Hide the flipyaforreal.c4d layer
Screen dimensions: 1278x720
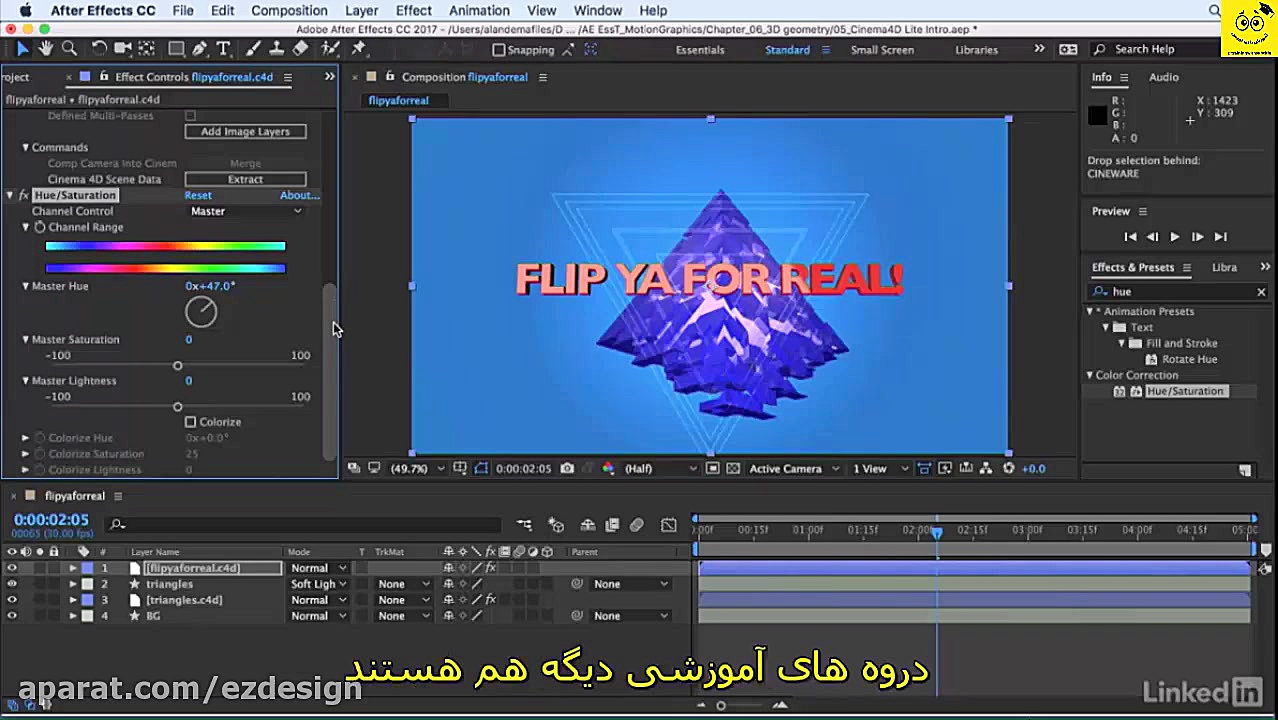pyautogui.click(x=11, y=567)
